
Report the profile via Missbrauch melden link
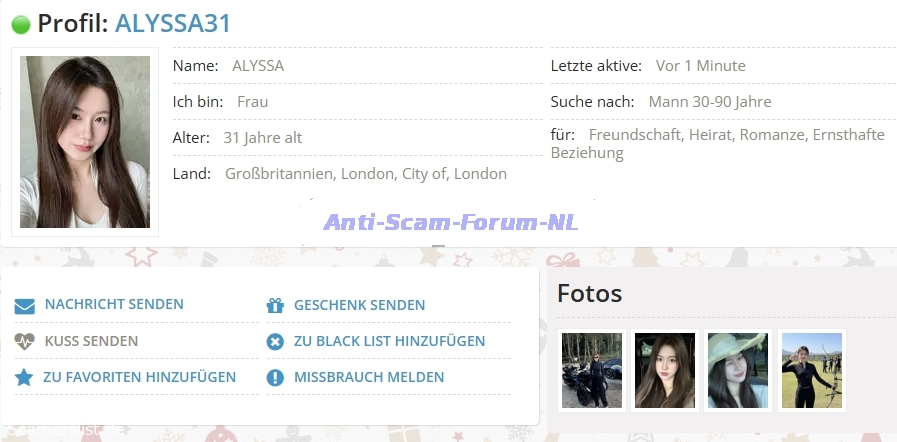(368, 377)
